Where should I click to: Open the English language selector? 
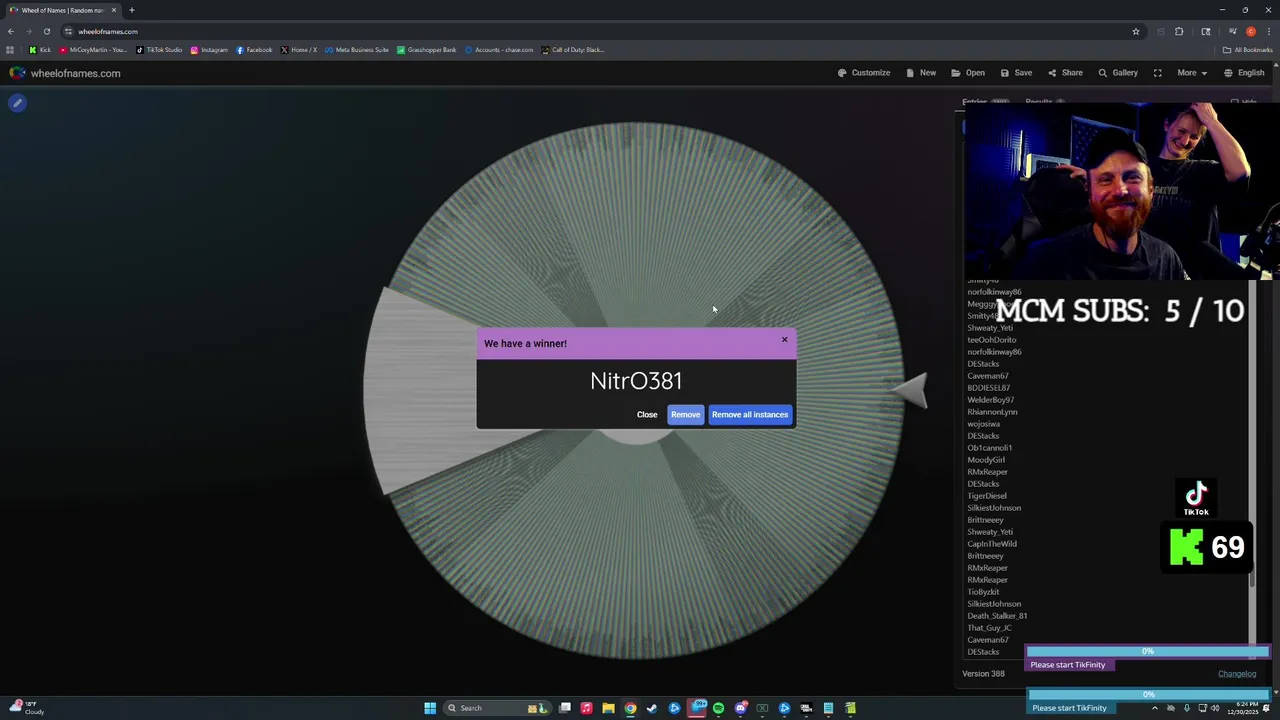click(1244, 73)
